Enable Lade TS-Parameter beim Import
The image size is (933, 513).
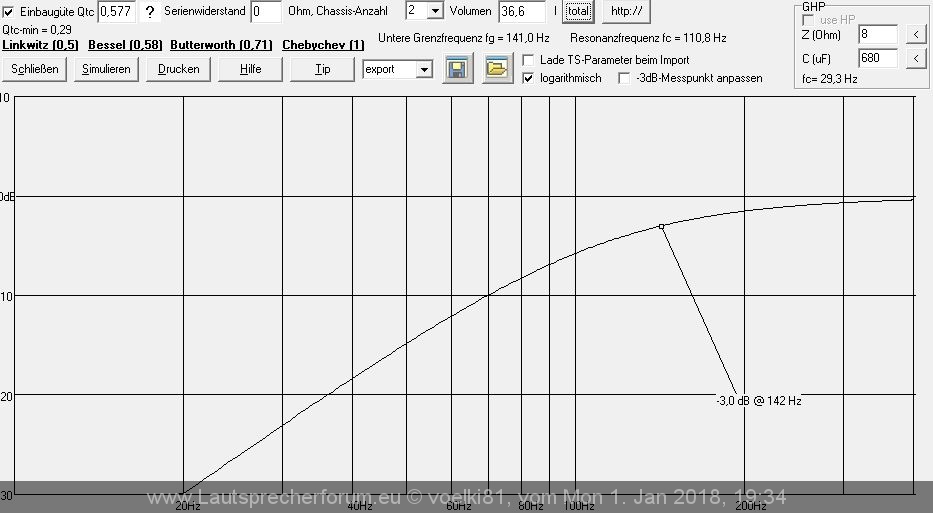tap(529, 60)
